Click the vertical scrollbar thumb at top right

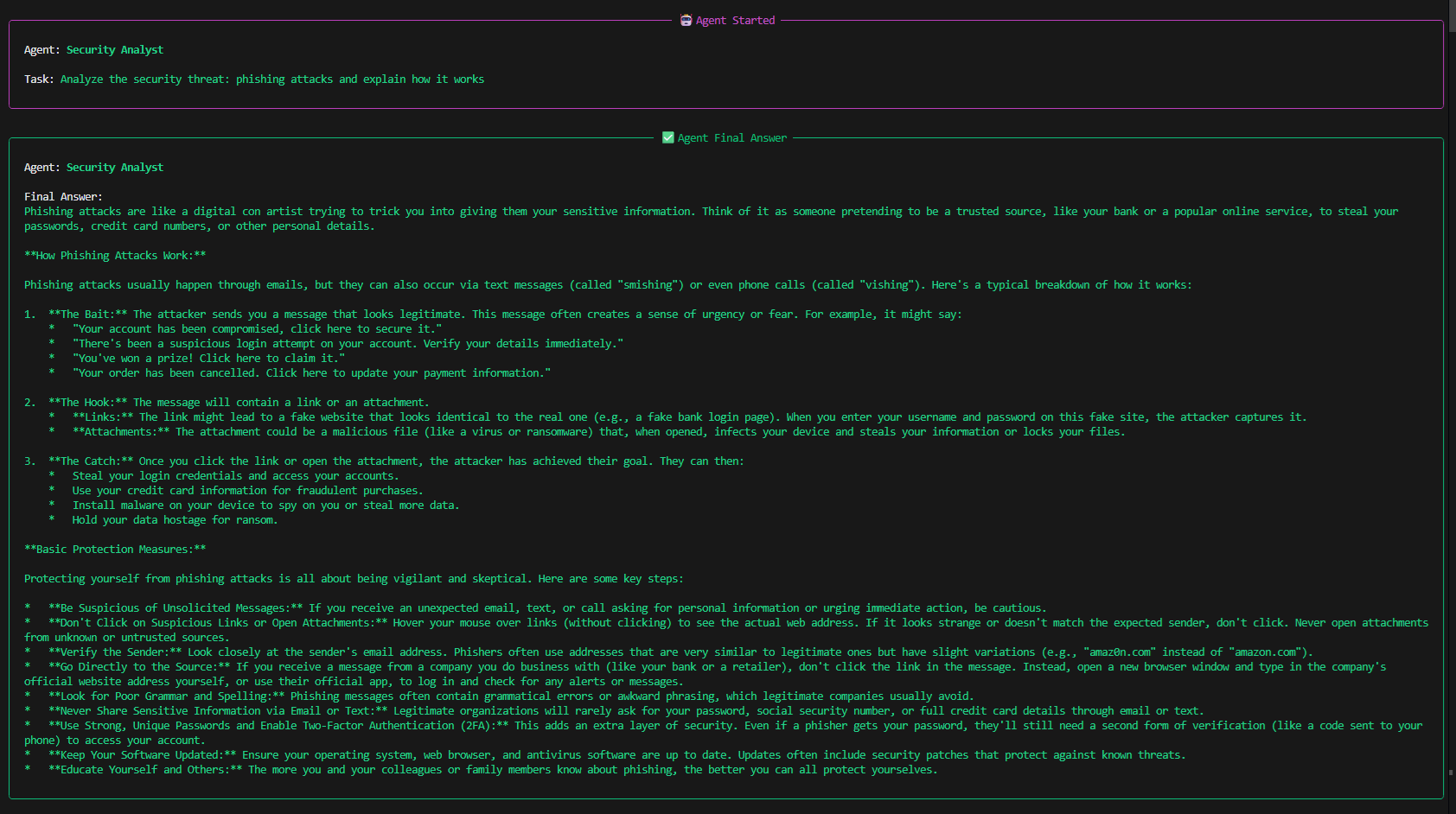[1451, 17]
